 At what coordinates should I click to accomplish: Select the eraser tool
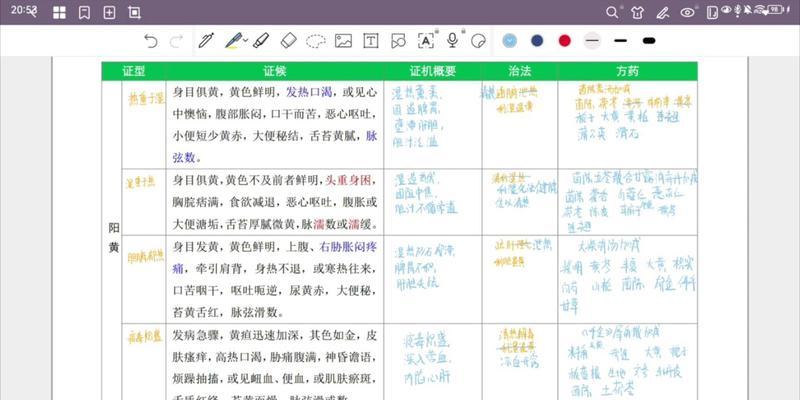(289, 41)
